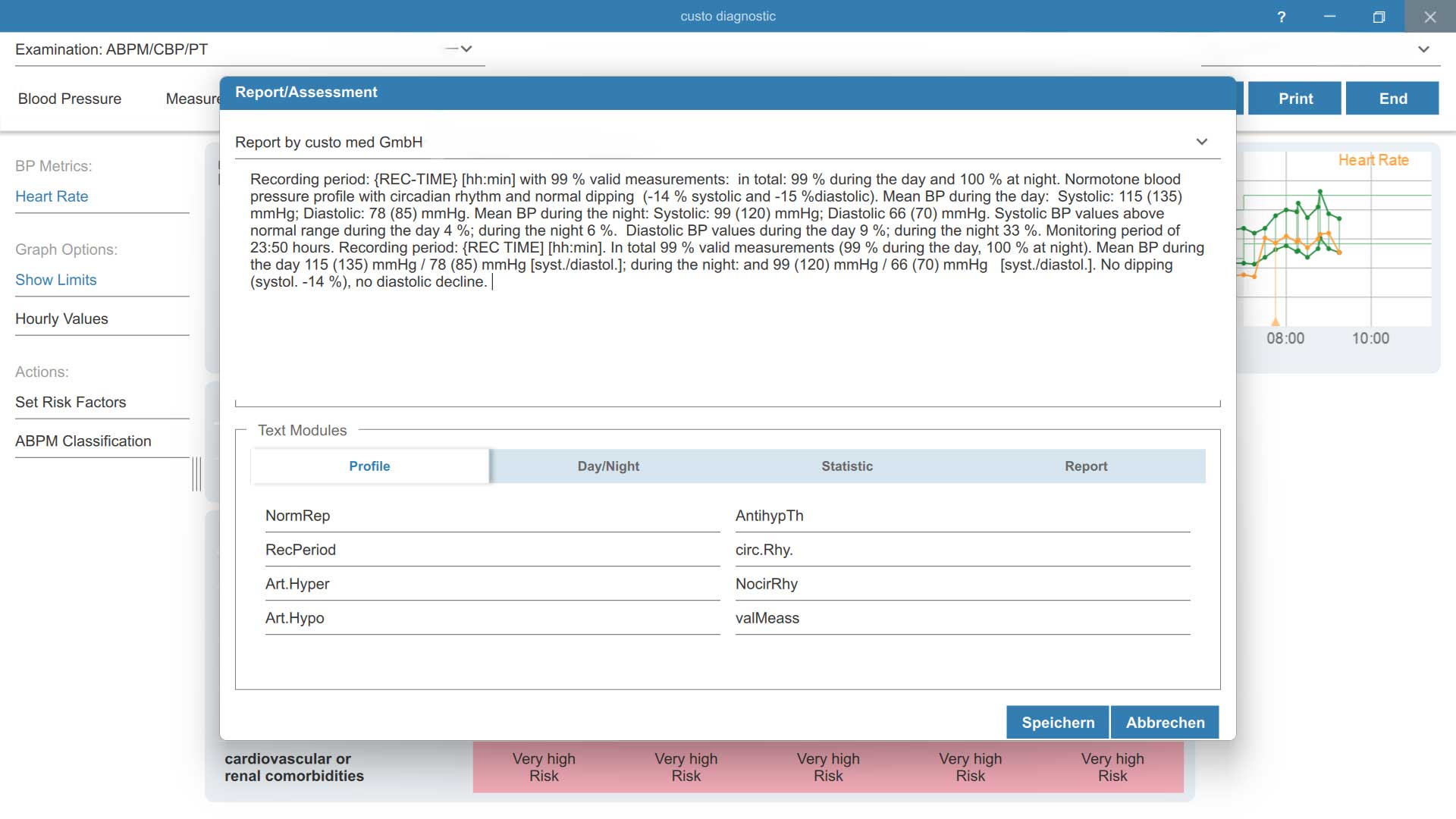Select the Report text modules tab
Screen dimensions: 1456x819
click(1086, 466)
